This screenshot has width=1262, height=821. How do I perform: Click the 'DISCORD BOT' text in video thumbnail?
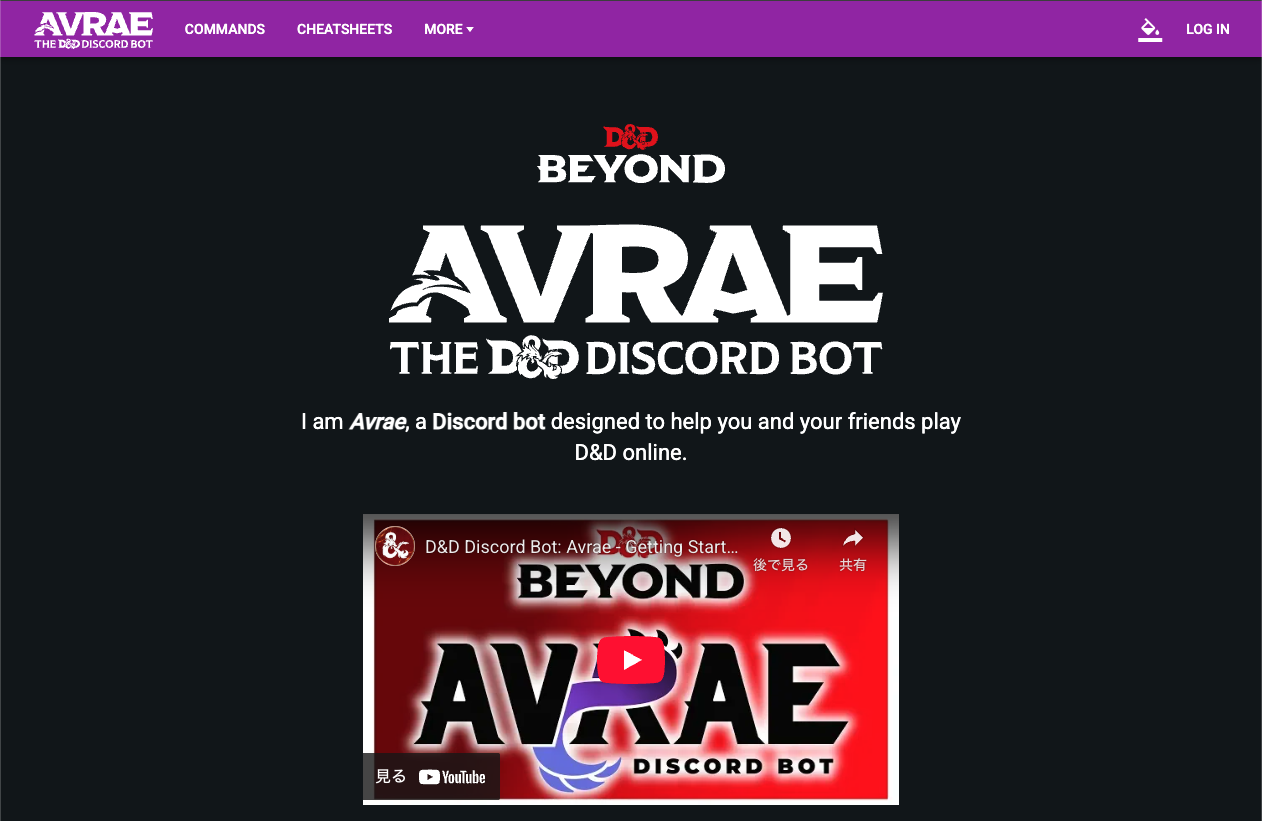click(734, 767)
